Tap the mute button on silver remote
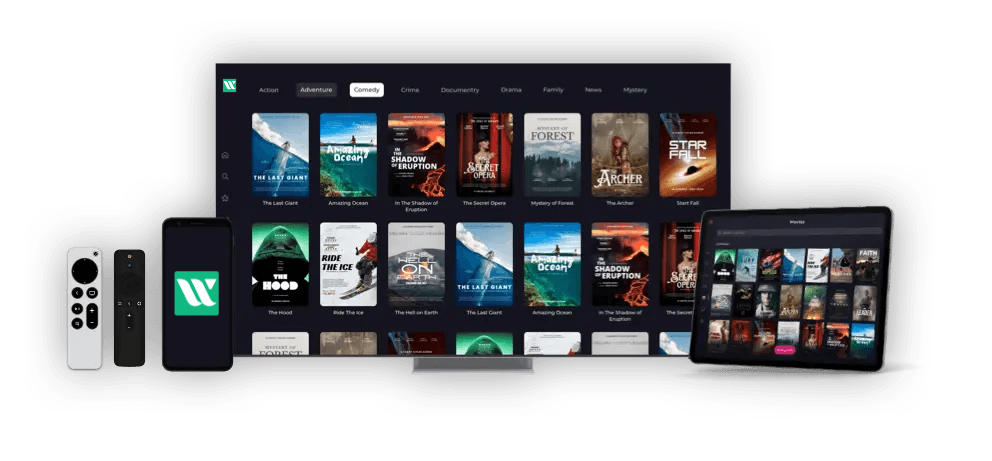 pos(77,324)
